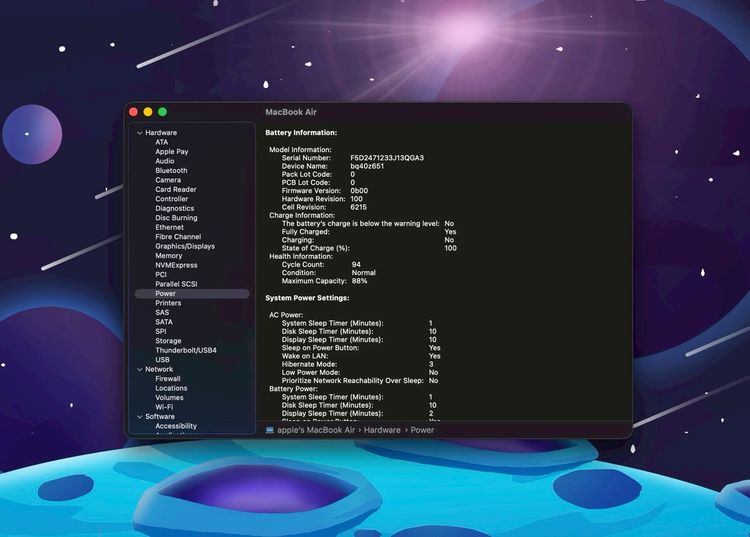750x537 pixels.
Task: Click the Hardware breadcrumb in the path bar
Action: tap(382, 429)
